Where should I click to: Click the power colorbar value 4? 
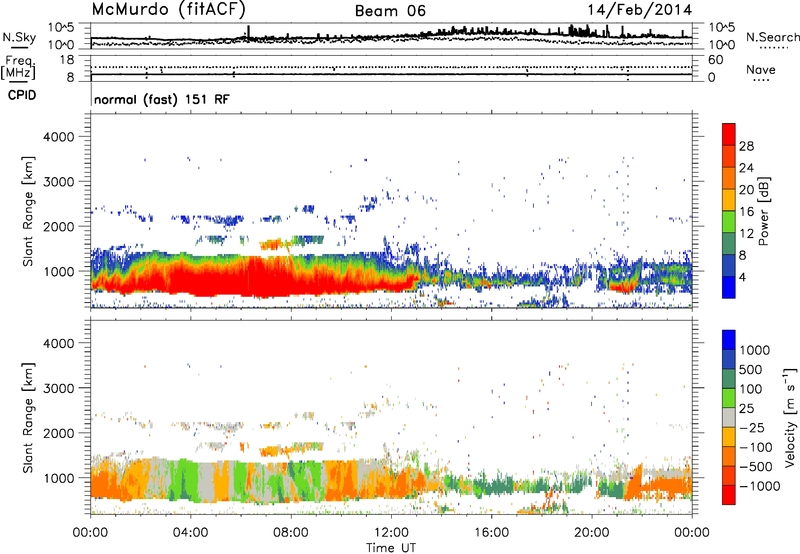[x=742, y=277]
